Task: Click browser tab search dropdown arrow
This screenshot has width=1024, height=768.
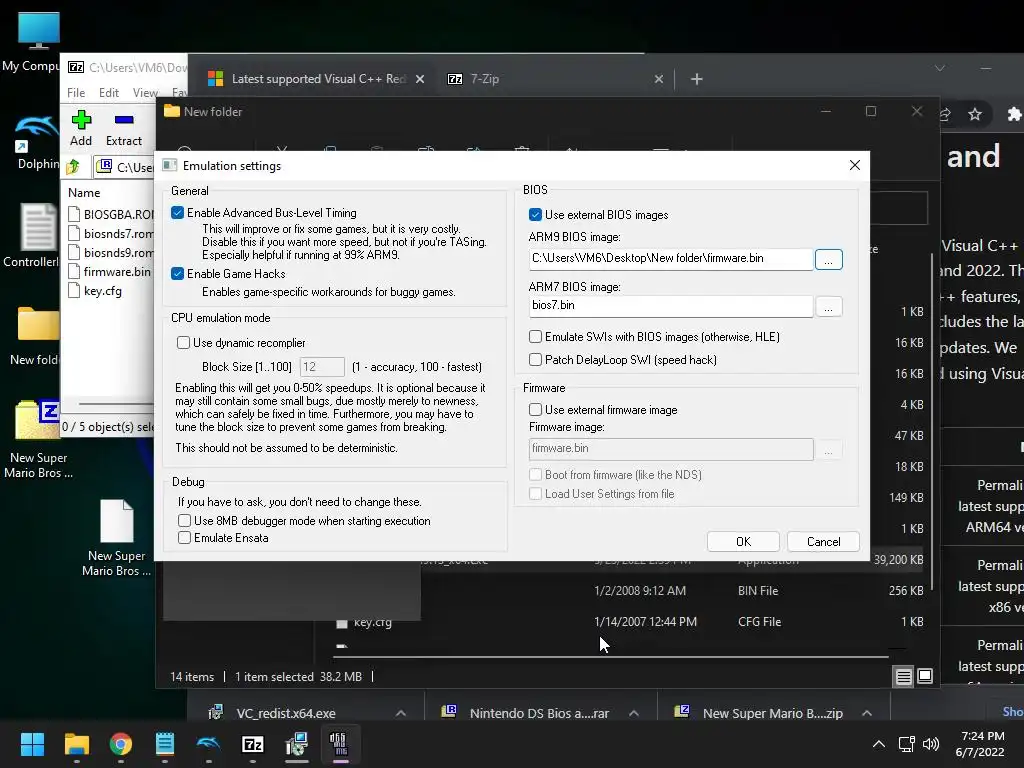Action: tap(940, 68)
